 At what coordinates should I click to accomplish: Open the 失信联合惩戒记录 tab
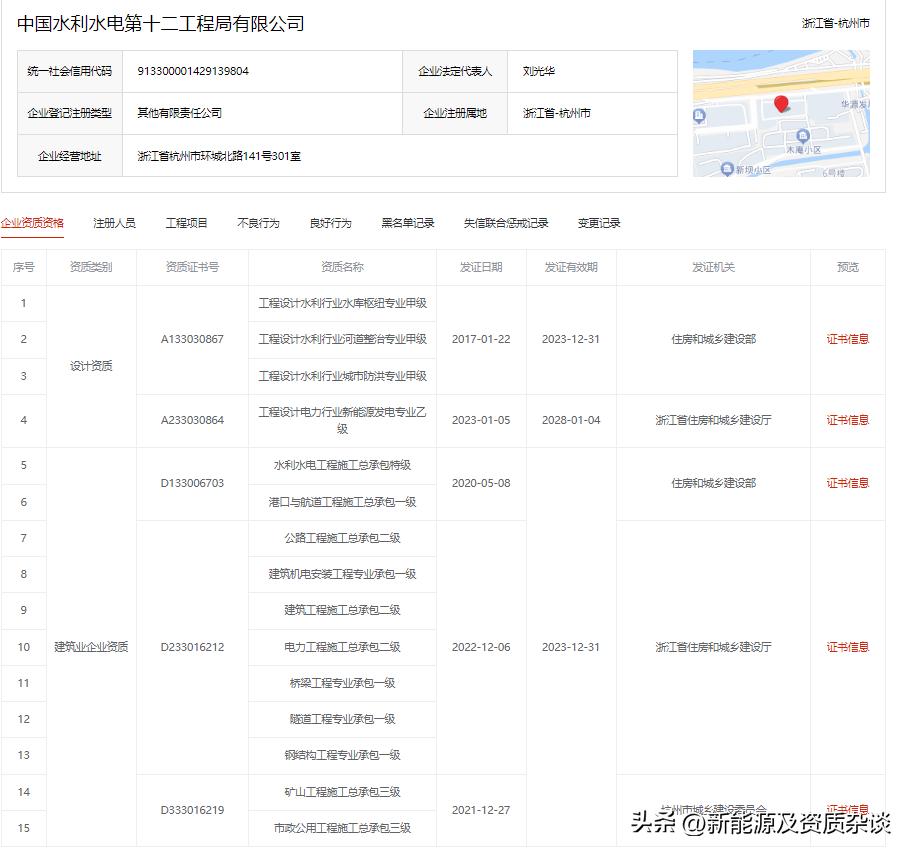tap(503, 223)
